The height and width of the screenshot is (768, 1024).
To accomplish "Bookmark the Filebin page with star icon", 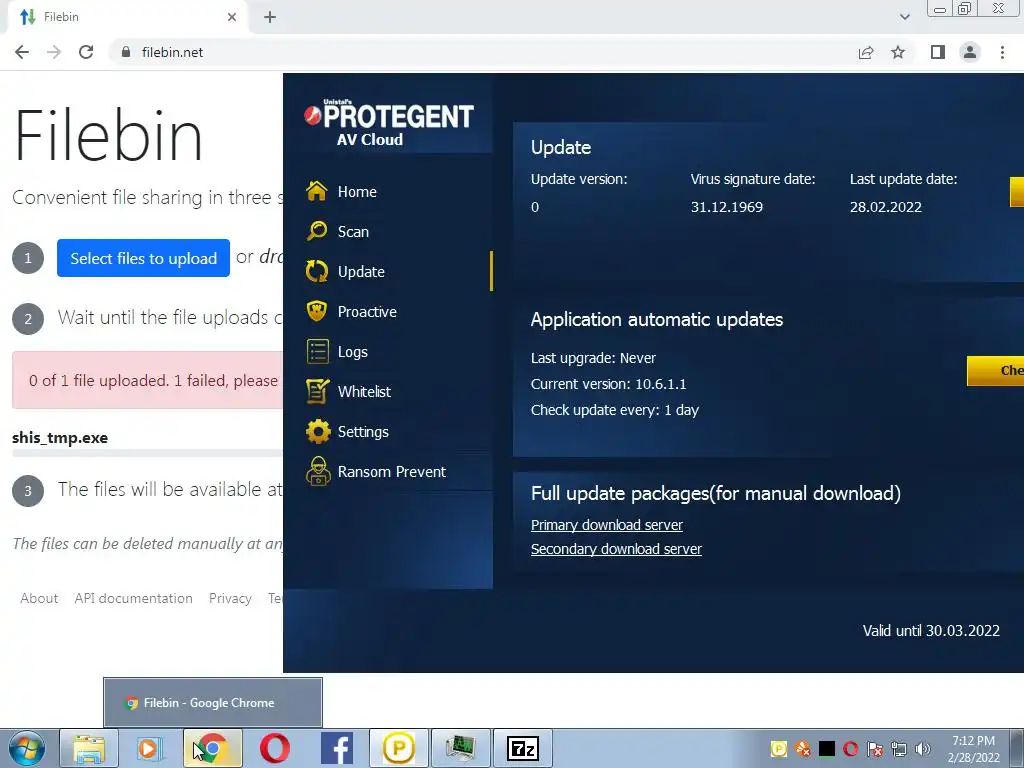I will [x=898, y=52].
